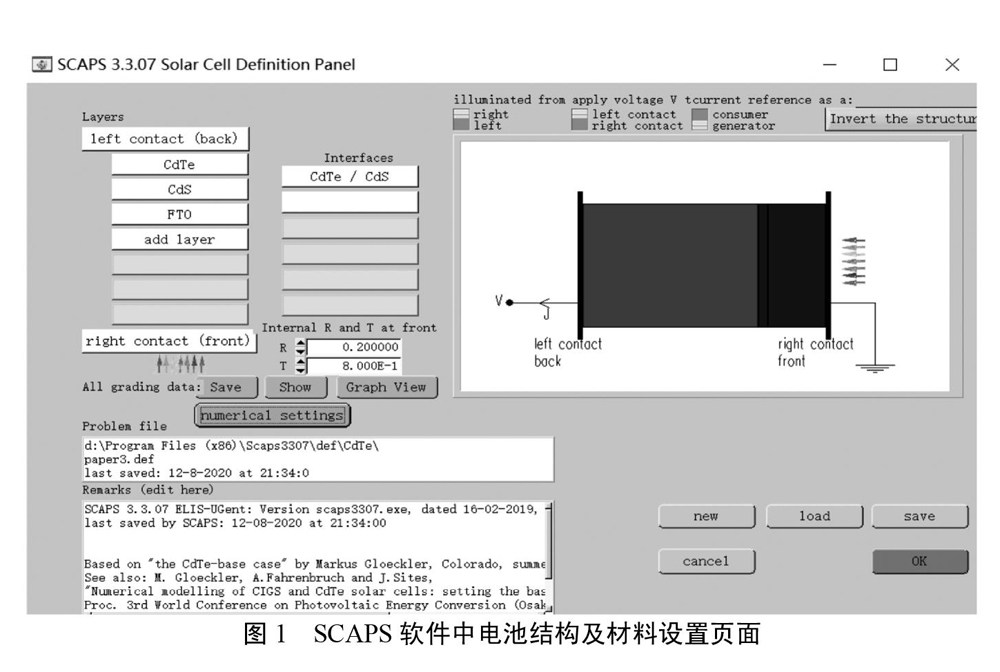Open the CdTe layer properties
The width and height of the screenshot is (1000, 672).
(179, 164)
